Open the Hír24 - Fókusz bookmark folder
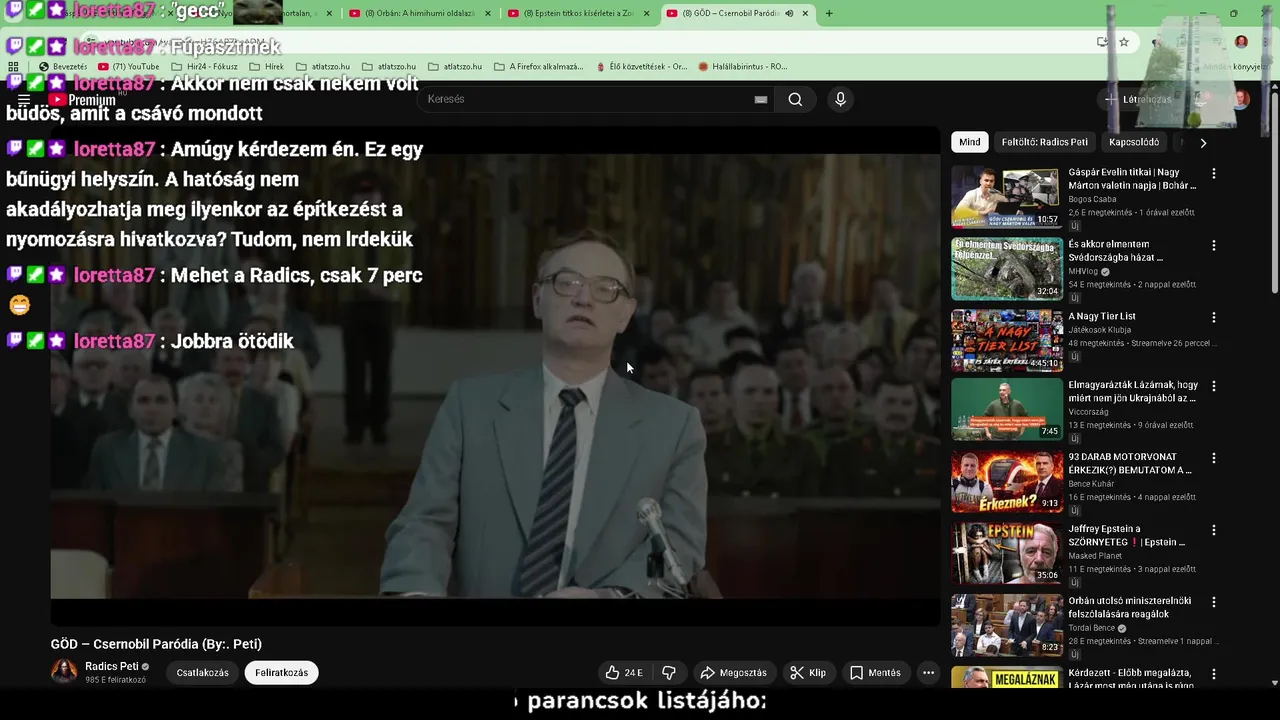Image resolution: width=1280 pixels, height=720 pixels. [x=204, y=66]
